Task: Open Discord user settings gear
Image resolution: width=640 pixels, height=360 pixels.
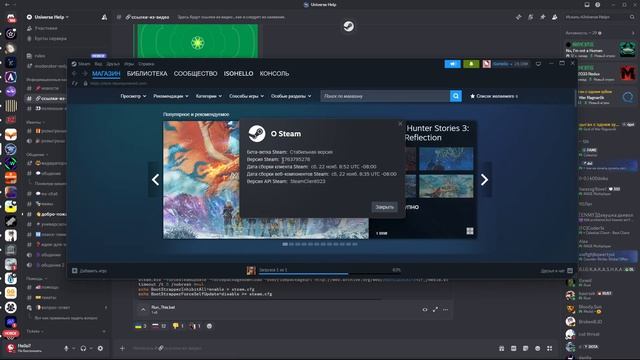Action: [100, 348]
